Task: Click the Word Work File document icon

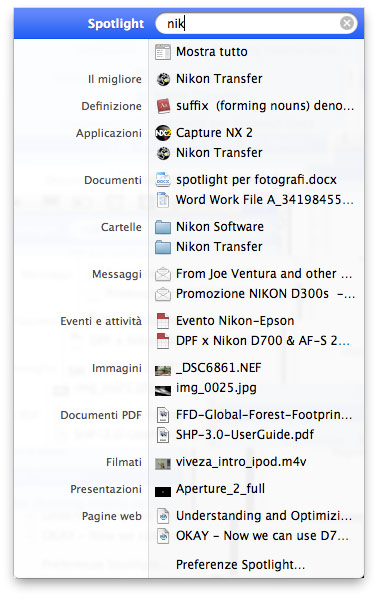Action: point(163,200)
